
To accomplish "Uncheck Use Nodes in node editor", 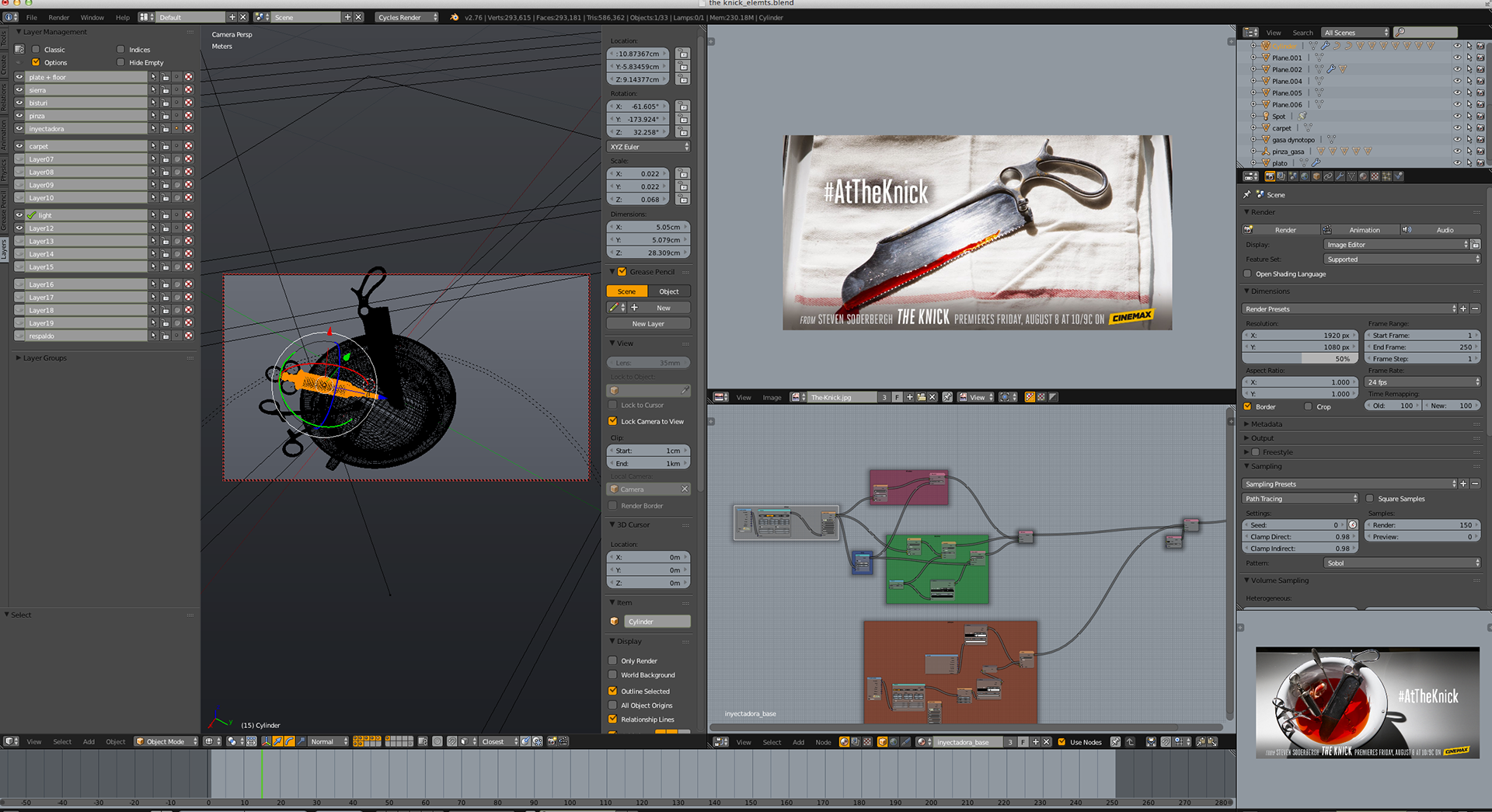I will [1061, 741].
